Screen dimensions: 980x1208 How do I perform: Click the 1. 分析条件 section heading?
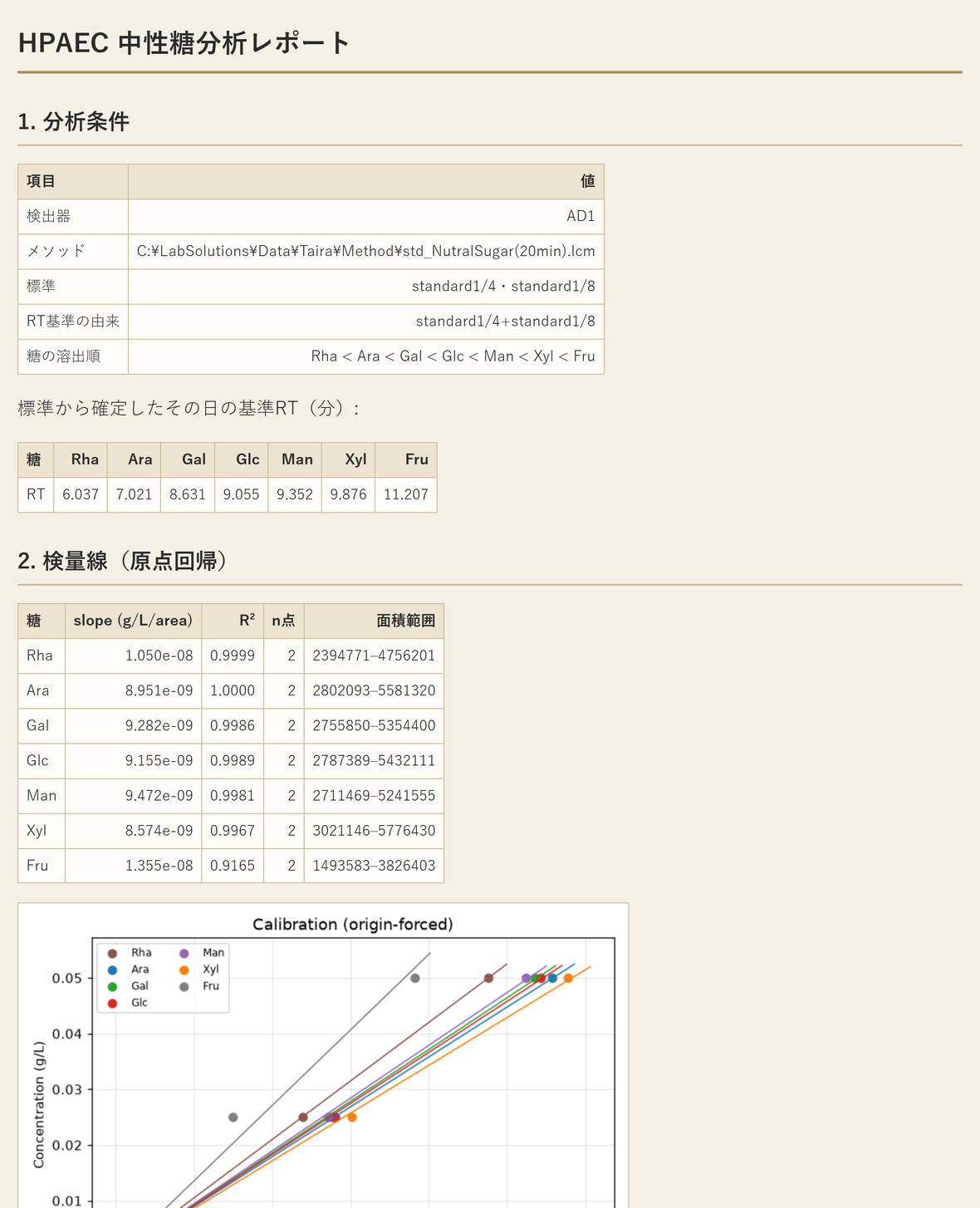73,121
